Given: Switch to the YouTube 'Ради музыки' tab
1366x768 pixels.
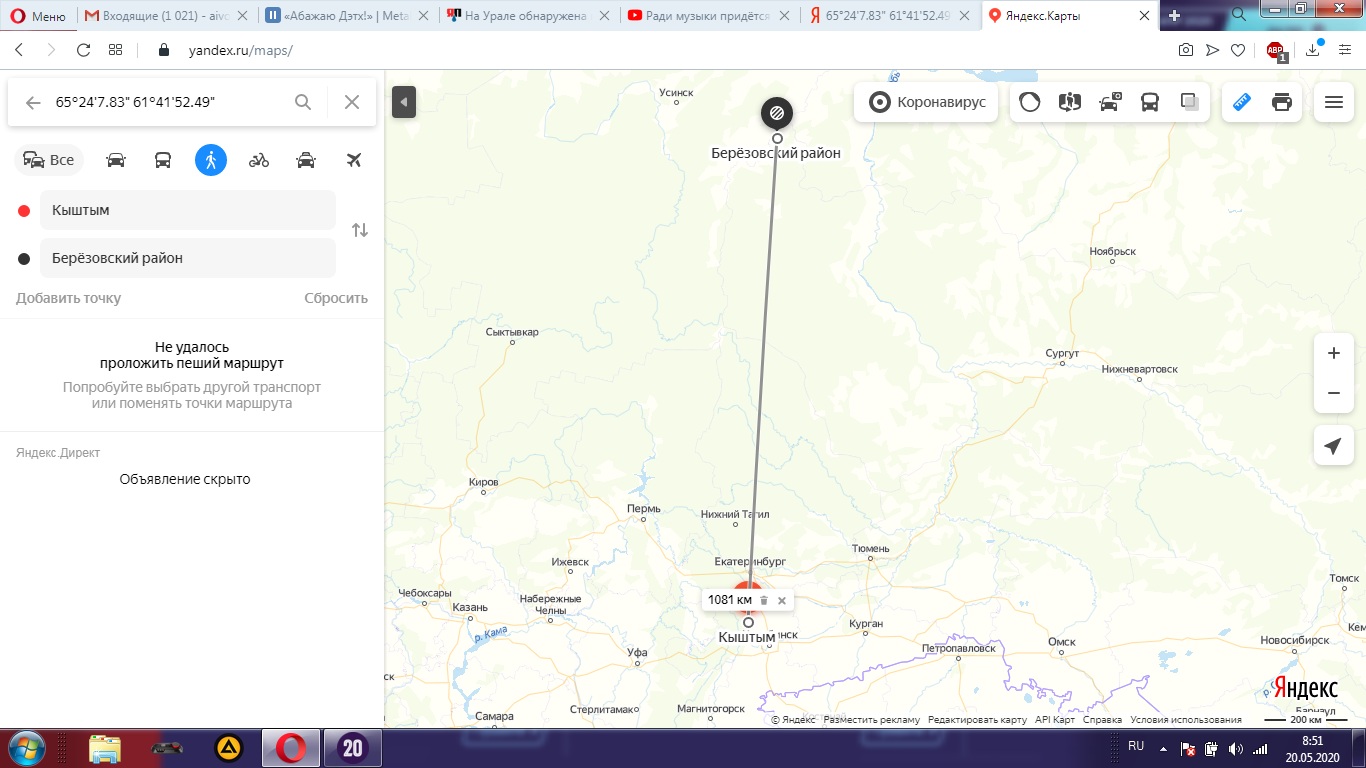Looking at the screenshot, I should [709, 16].
